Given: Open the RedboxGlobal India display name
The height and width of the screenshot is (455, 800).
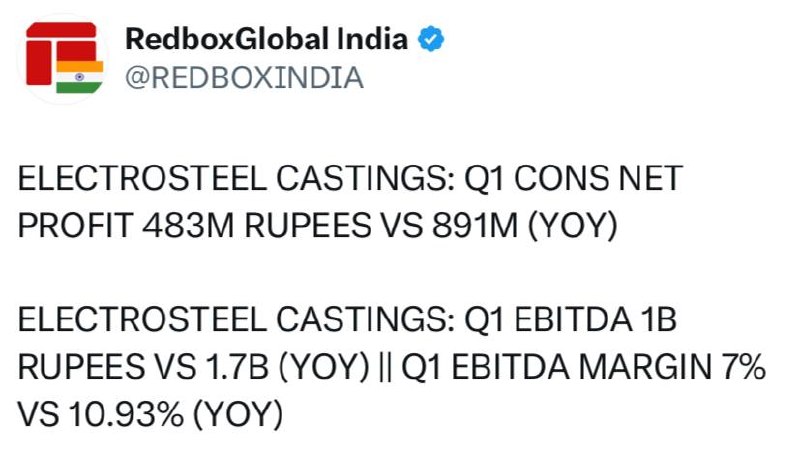Looking at the screenshot, I should 266,39.
